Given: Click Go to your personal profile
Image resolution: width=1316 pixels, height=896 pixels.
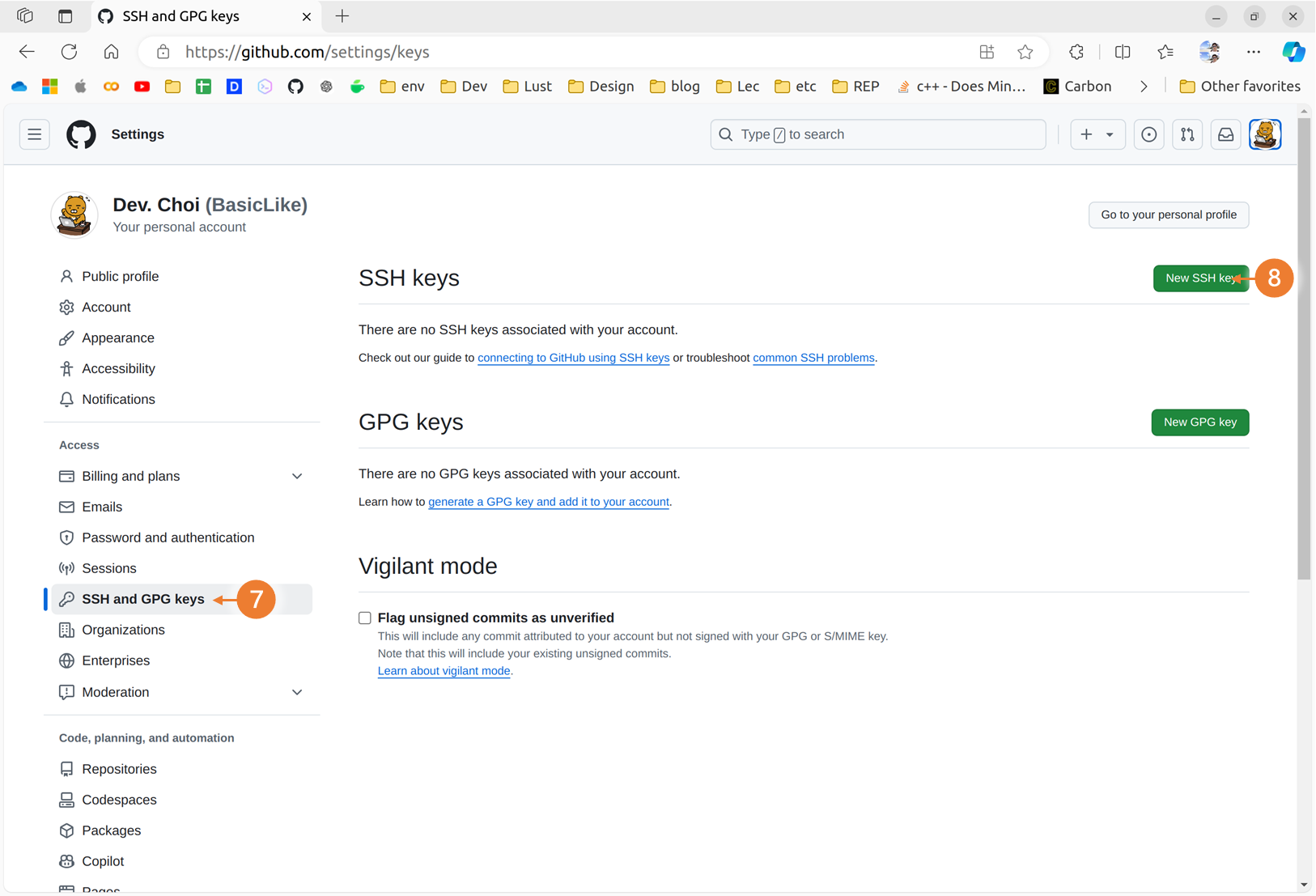Looking at the screenshot, I should [x=1168, y=215].
